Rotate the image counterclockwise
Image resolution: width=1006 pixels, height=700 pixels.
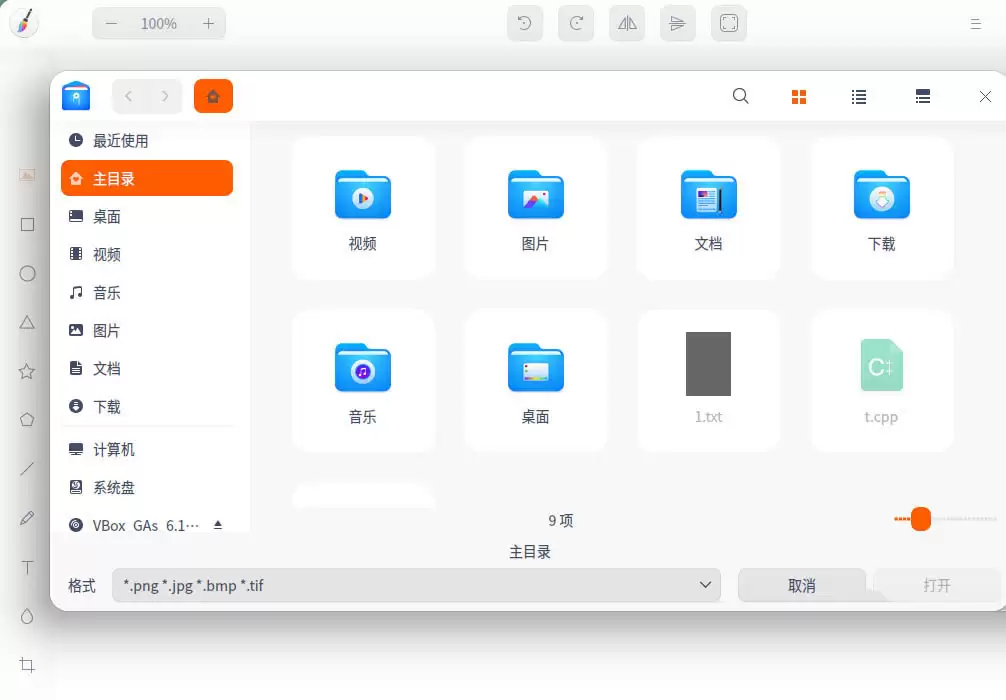pos(524,22)
